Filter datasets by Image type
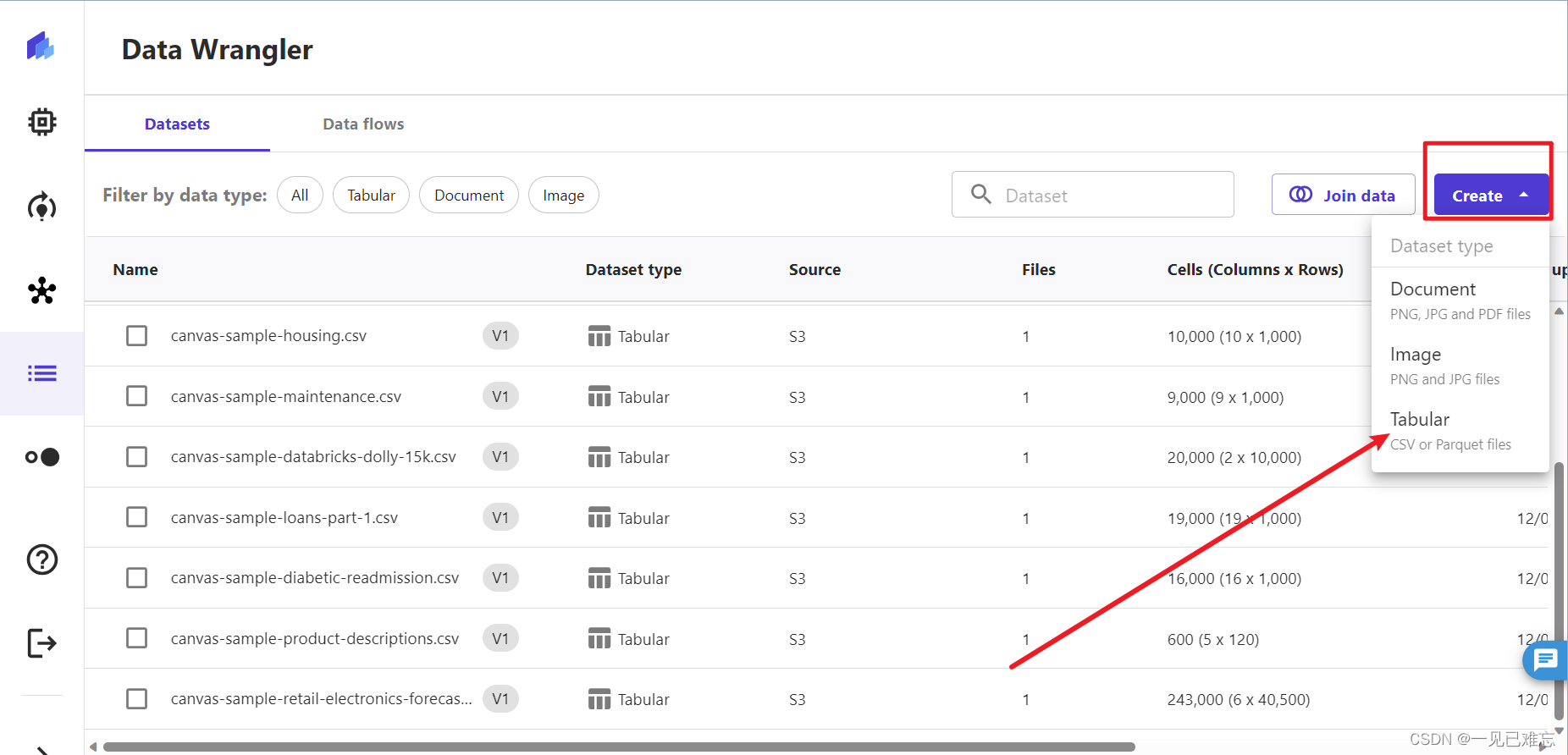The height and width of the screenshot is (755, 1568). click(563, 195)
